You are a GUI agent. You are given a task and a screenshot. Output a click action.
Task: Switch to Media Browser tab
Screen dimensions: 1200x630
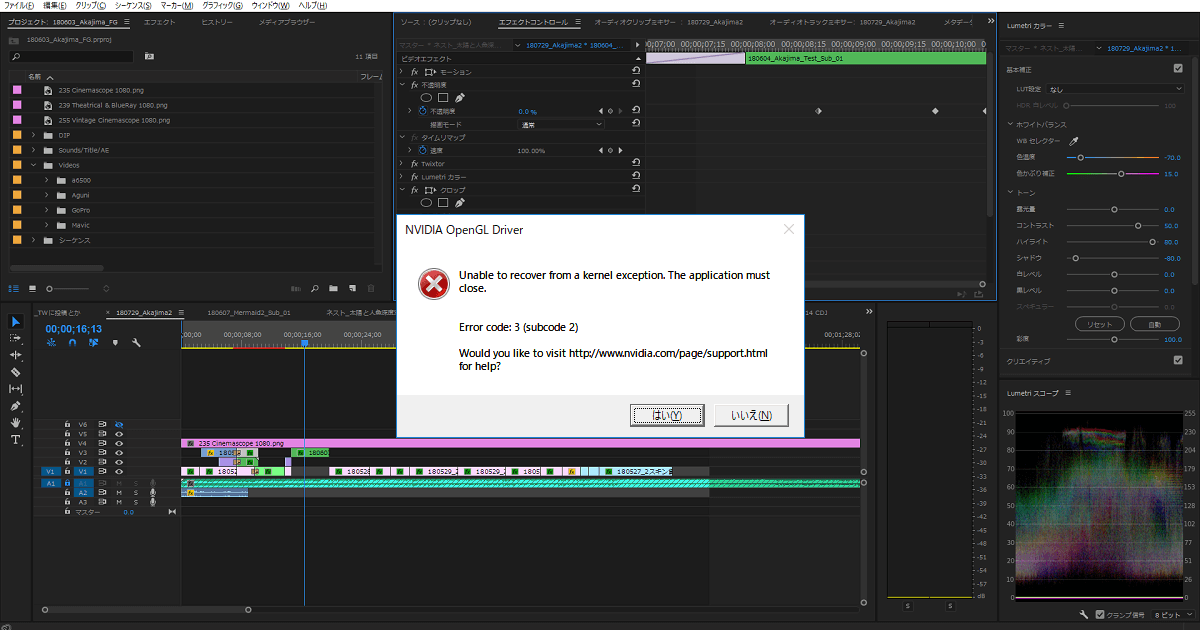point(287,21)
